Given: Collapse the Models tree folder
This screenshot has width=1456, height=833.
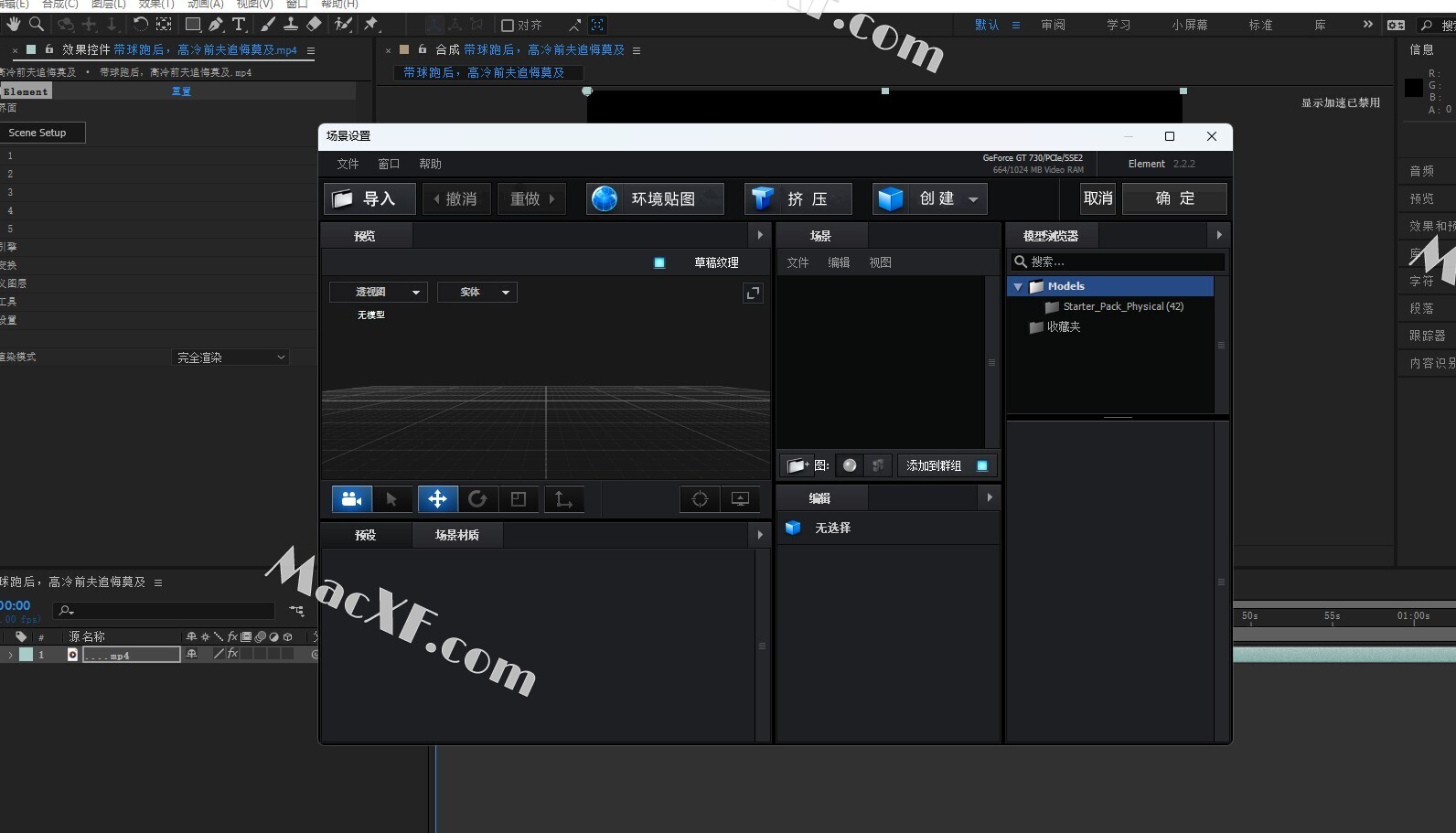Looking at the screenshot, I should (1017, 286).
